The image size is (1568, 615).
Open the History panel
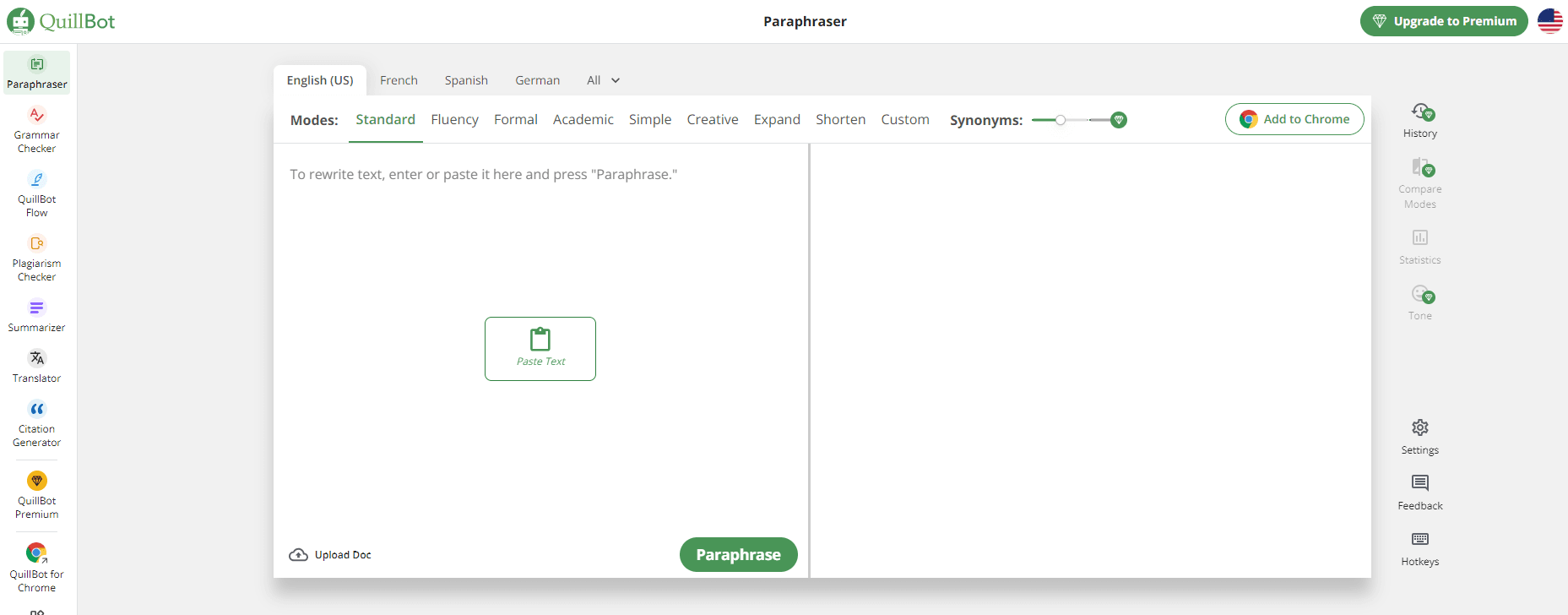tap(1419, 120)
